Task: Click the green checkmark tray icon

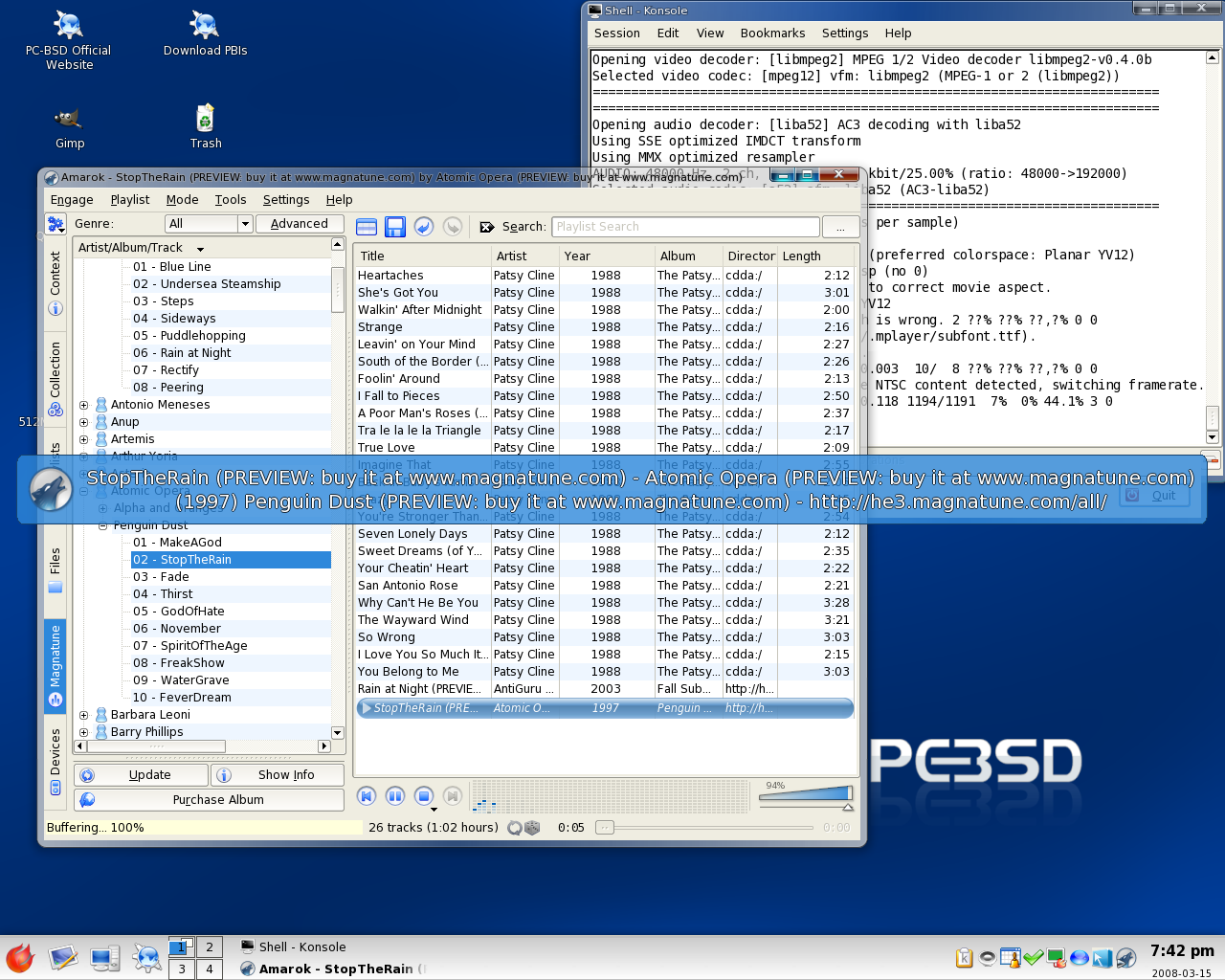Action: coord(1034,958)
